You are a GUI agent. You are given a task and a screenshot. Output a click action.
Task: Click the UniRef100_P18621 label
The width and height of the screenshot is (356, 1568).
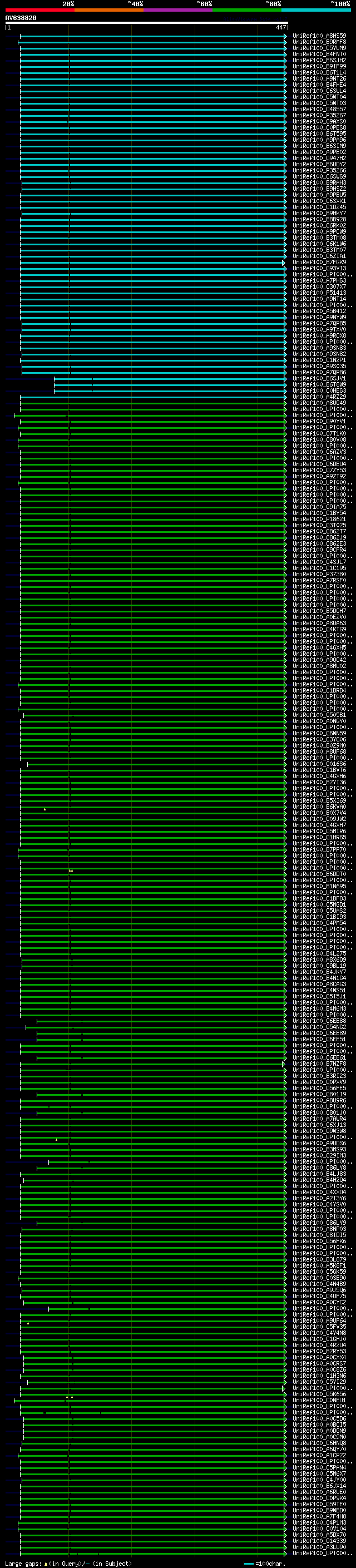click(x=319, y=519)
